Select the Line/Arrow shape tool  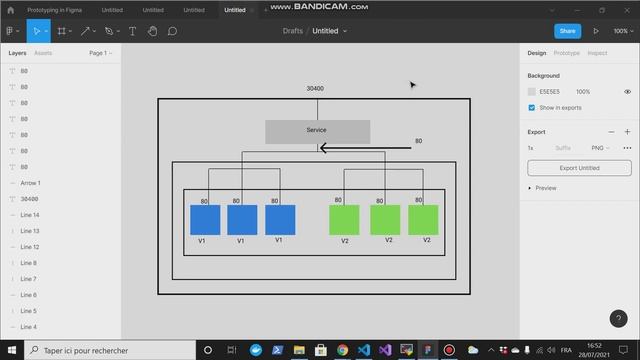pyautogui.click(x=85, y=31)
